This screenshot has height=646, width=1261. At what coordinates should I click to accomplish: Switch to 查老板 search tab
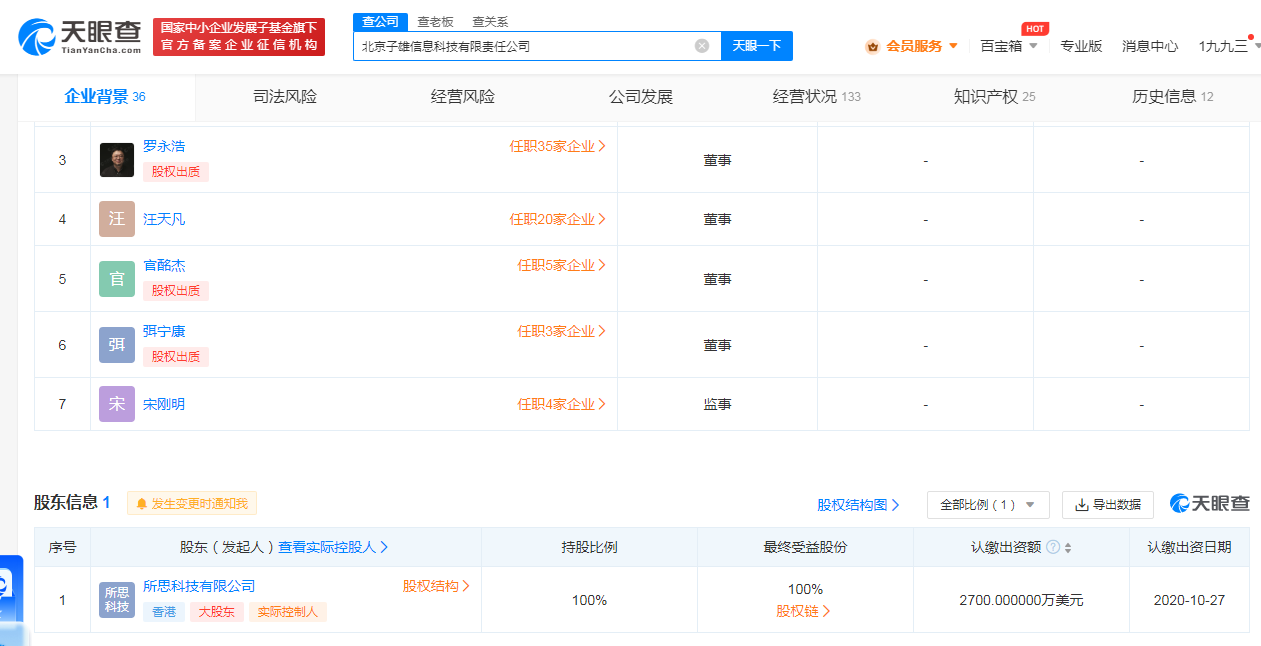point(435,22)
